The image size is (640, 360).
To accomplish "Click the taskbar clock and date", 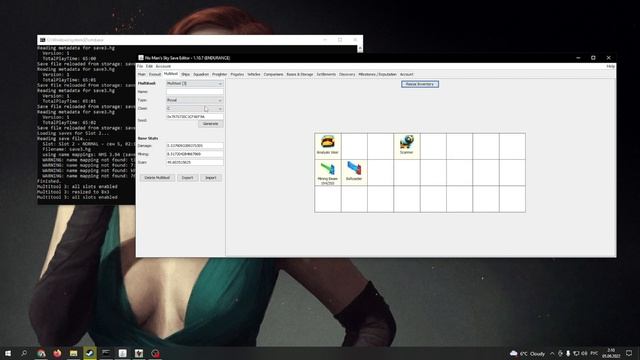I will (x=611, y=353).
